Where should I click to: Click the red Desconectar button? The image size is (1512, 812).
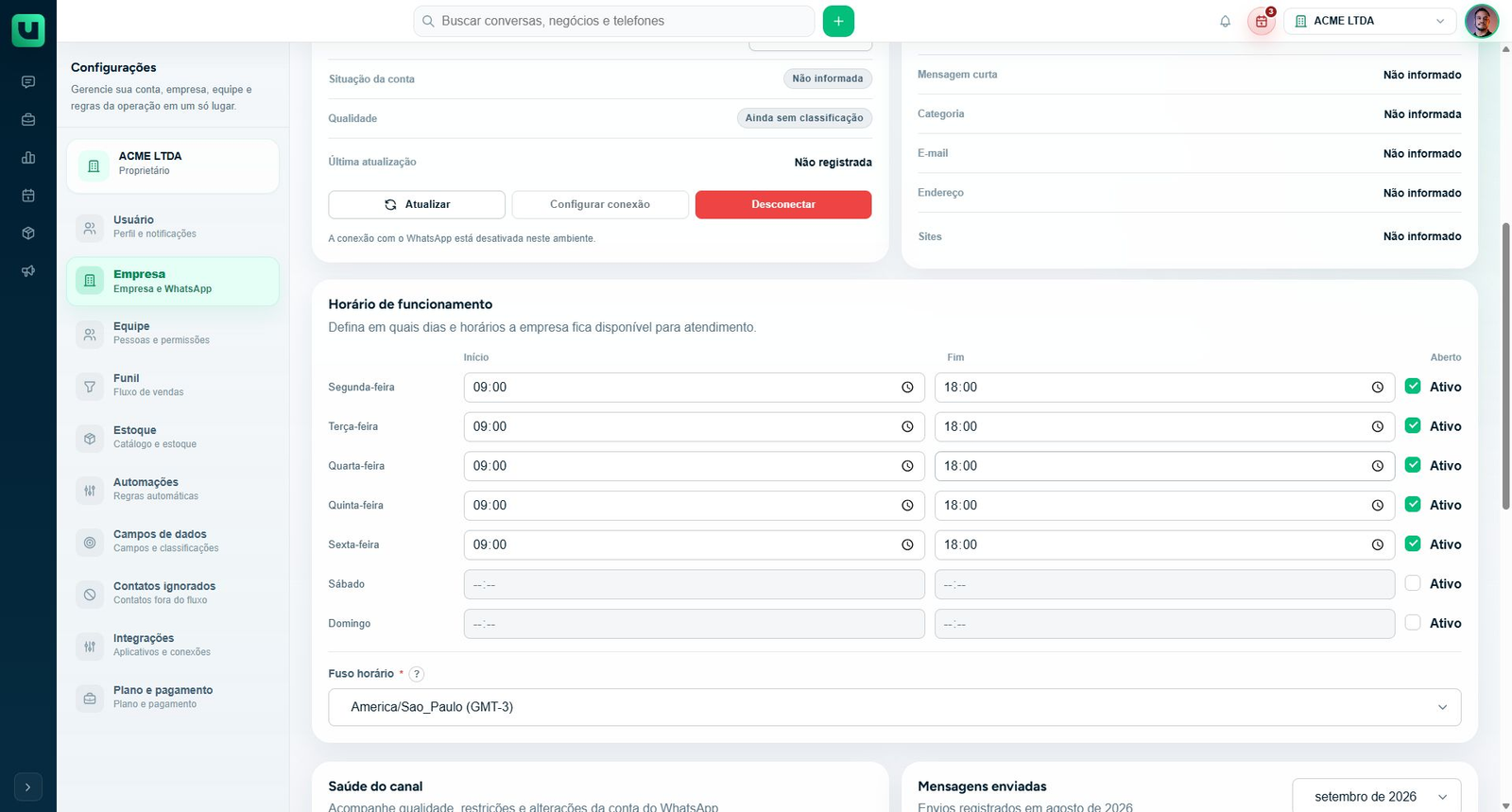point(783,205)
